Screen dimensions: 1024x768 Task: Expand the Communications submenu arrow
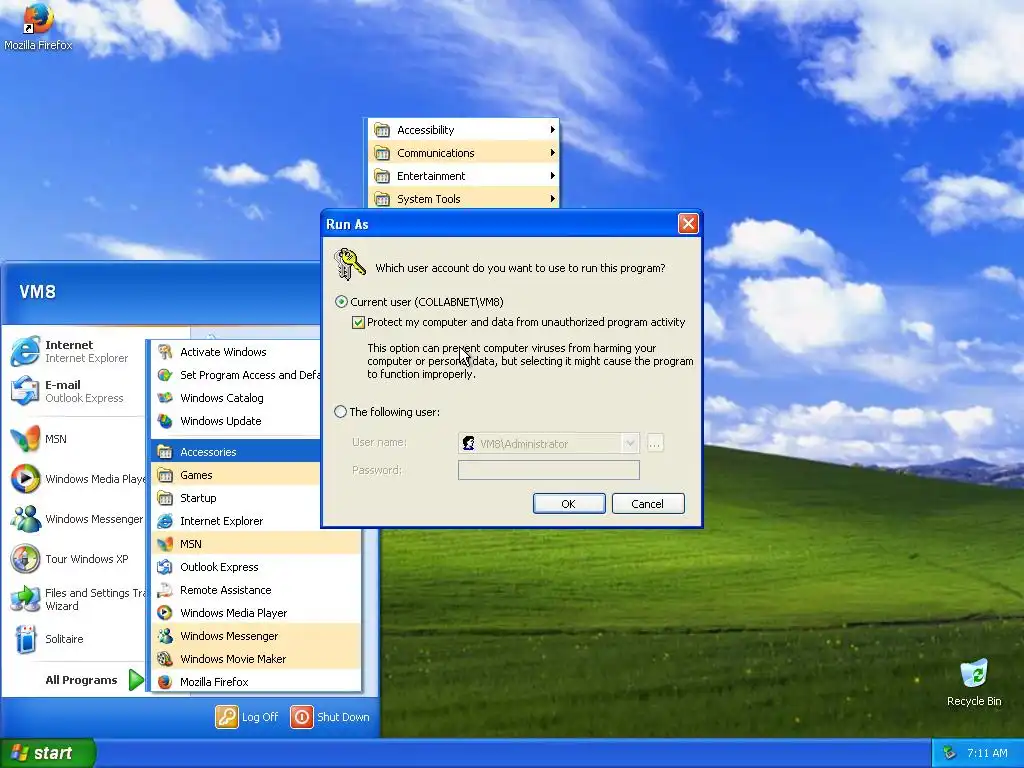click(552, 153)
